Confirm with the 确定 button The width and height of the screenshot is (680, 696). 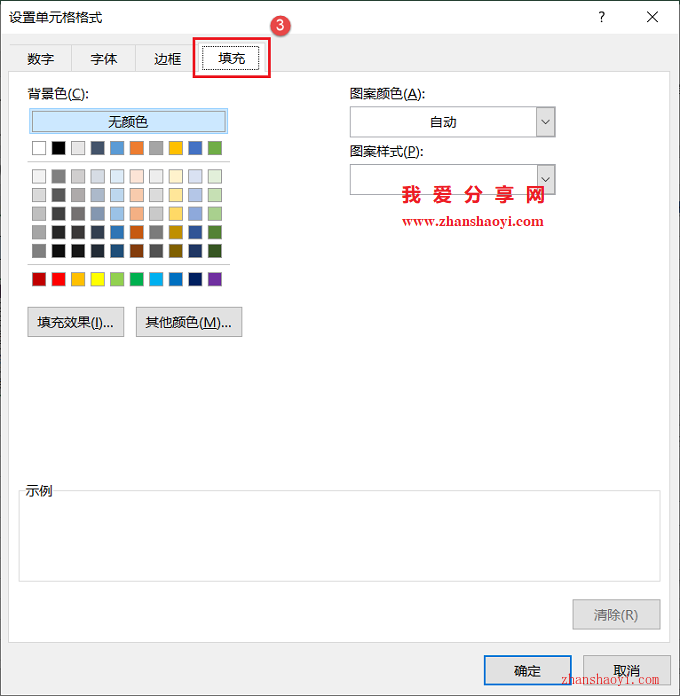point(527,670)
